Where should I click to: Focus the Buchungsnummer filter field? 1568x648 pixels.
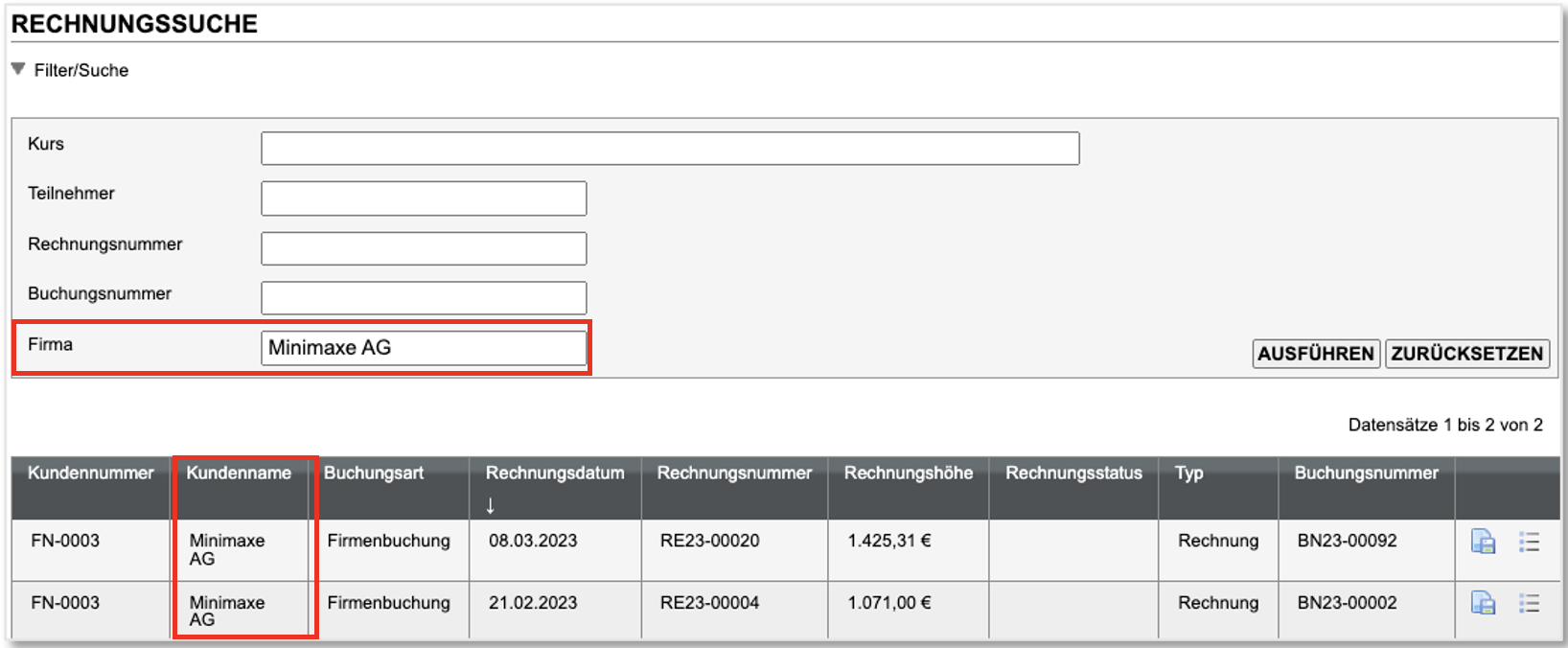[x=424, y=298]
